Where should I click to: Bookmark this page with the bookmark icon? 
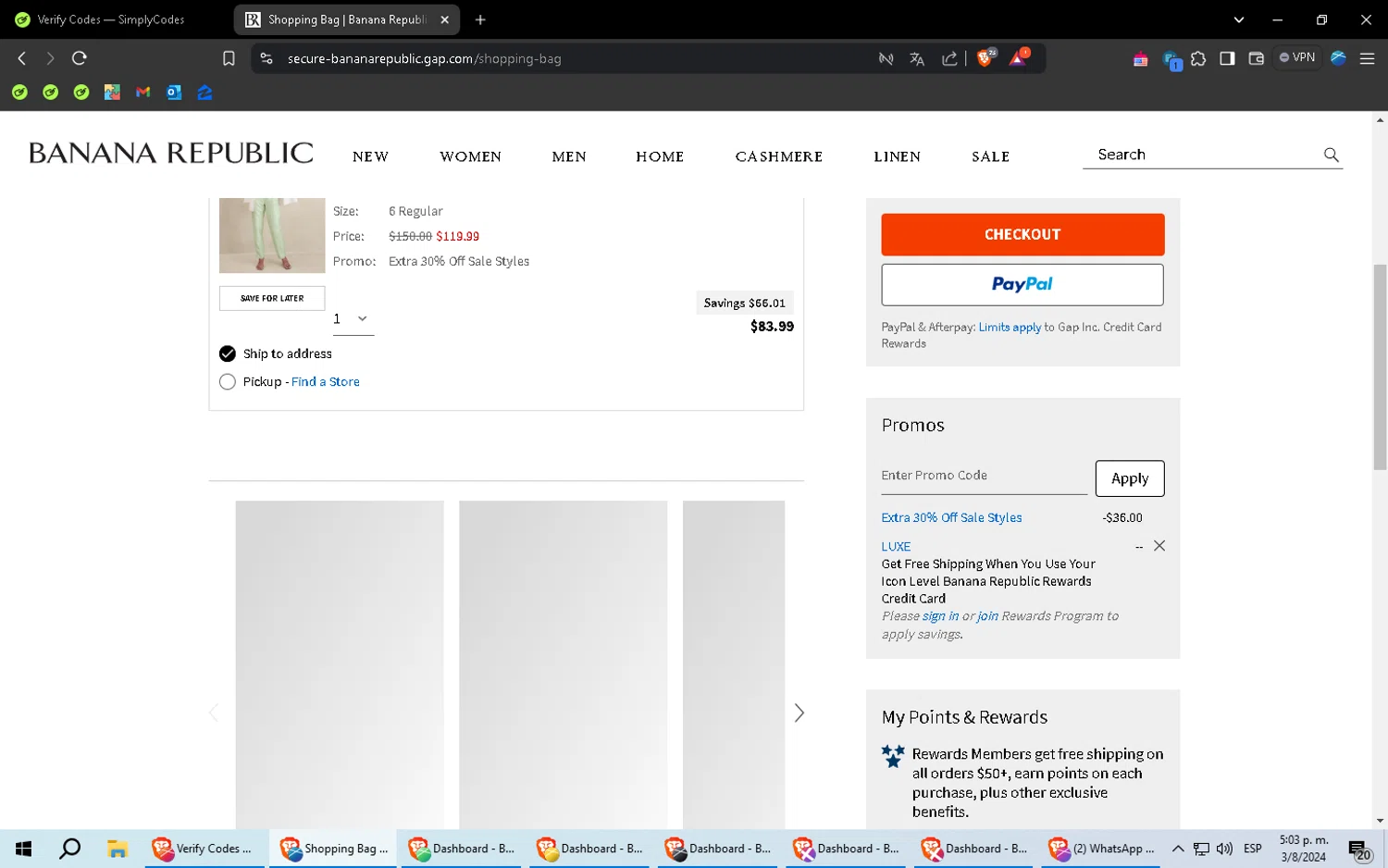pyautogui.click(x=229, y=58)
